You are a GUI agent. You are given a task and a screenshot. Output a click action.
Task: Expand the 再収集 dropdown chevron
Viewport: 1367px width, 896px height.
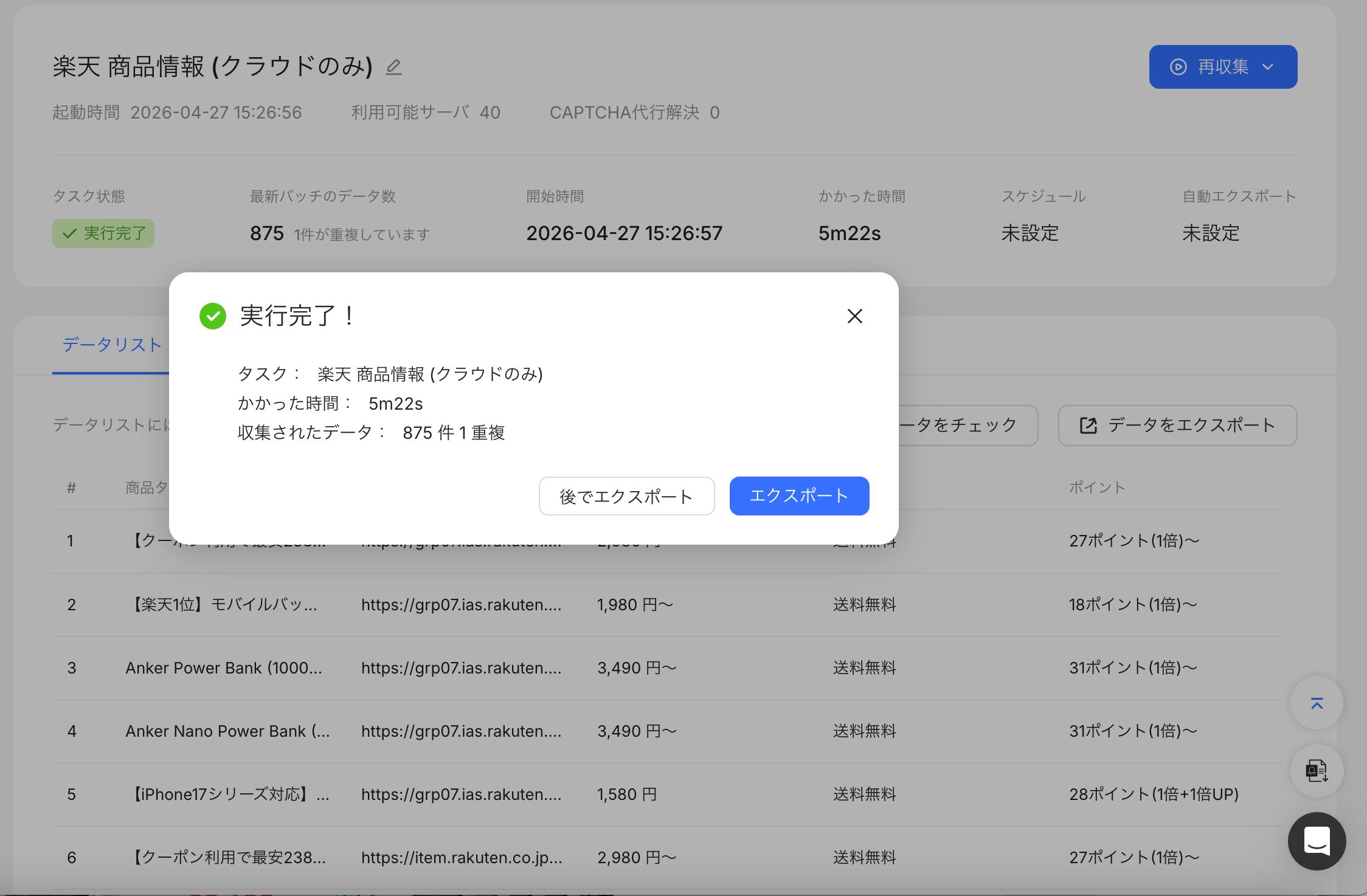1268,67
